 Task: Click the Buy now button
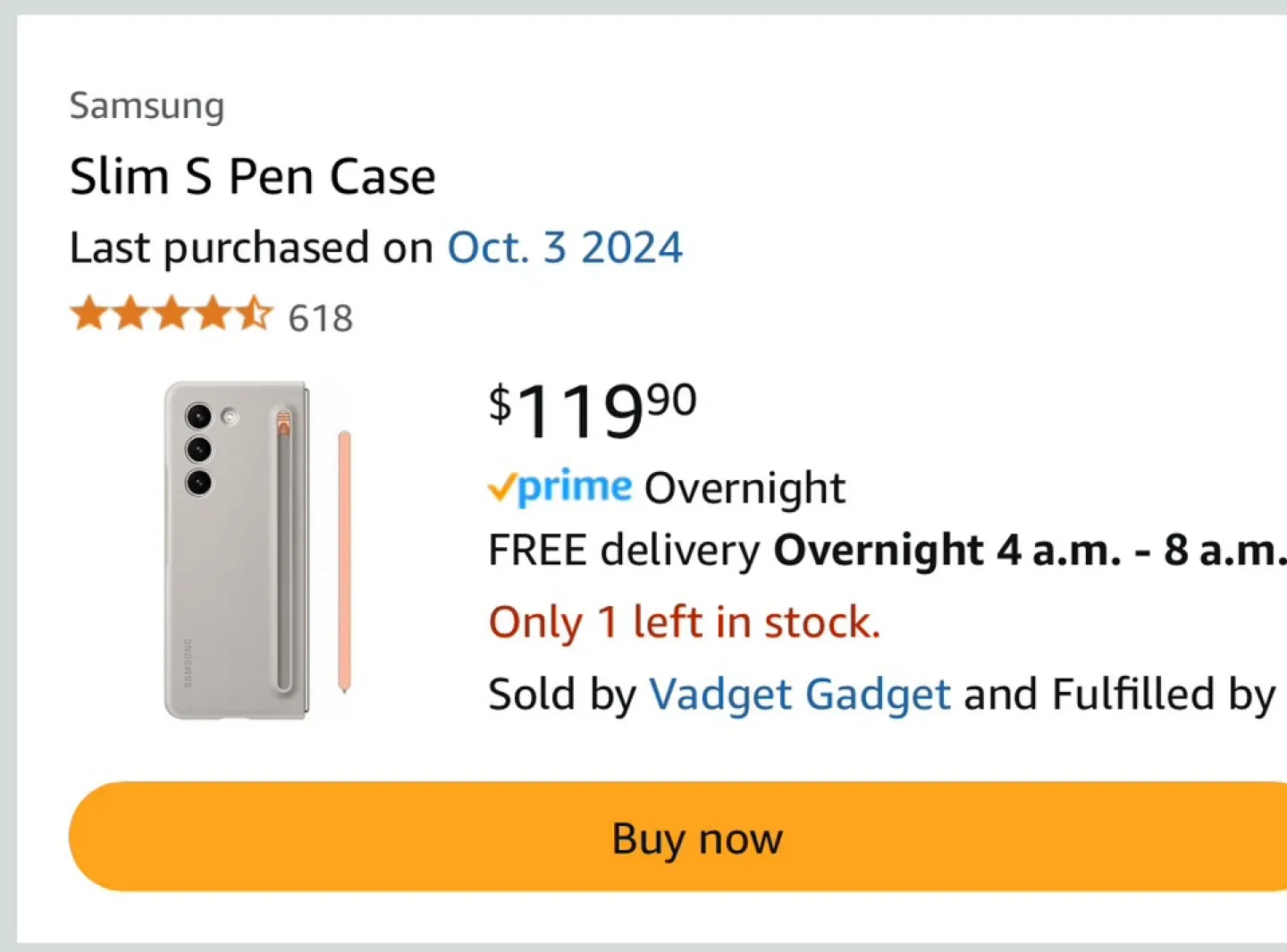tap(696, 838)
